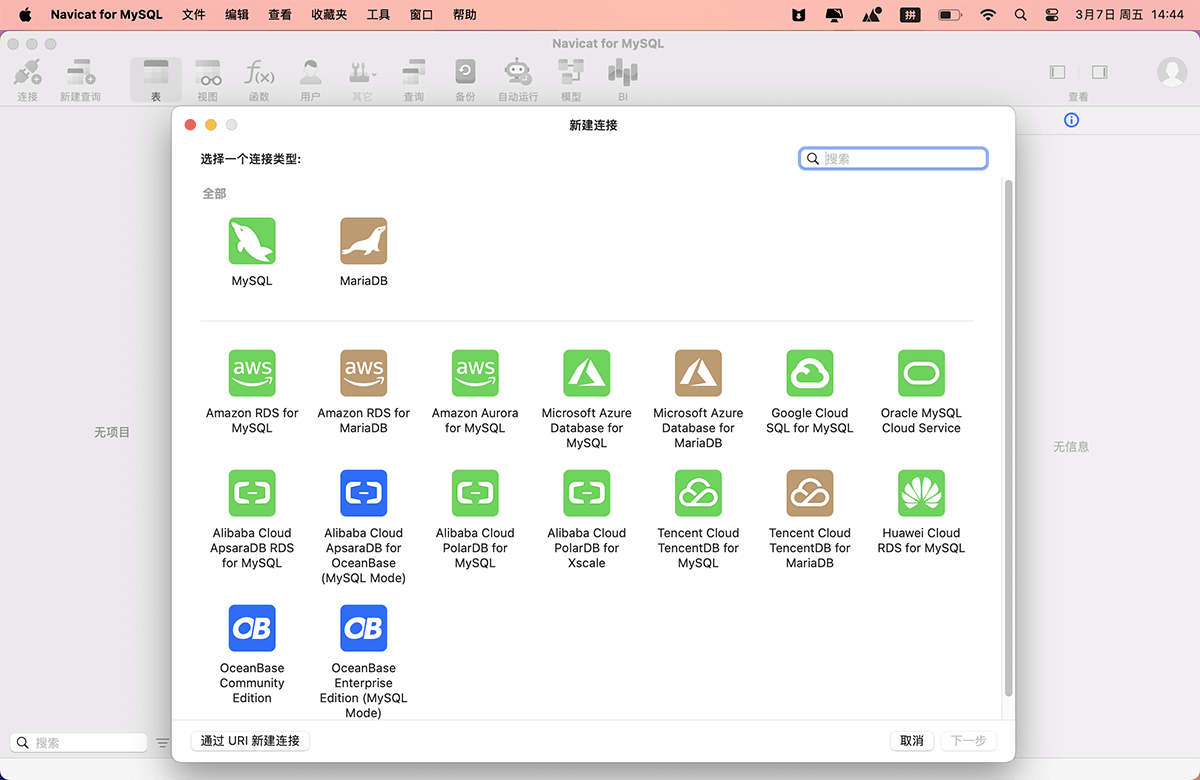The height and width of the screenshot is (780, 1200).
Task: Close the 新建连接 dialog
Action: [x=190, y=125]
